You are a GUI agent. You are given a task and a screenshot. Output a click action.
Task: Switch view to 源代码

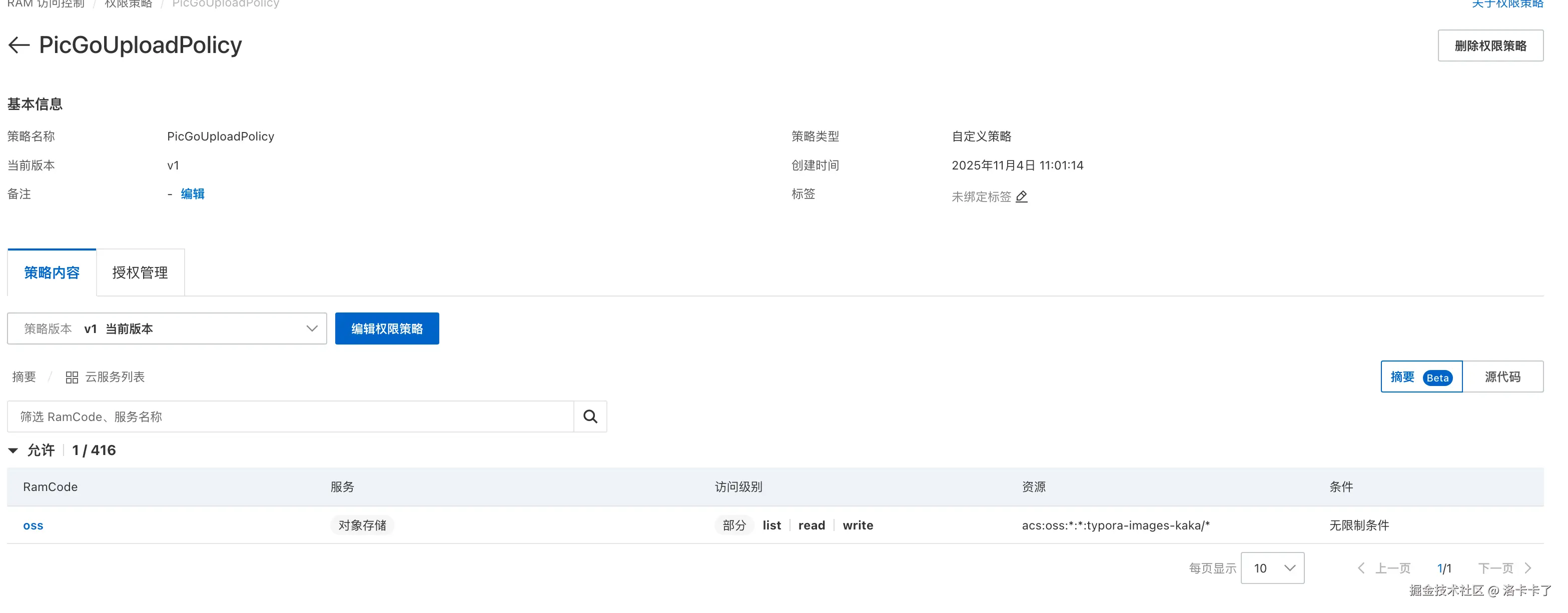(x=1502, y=377)
